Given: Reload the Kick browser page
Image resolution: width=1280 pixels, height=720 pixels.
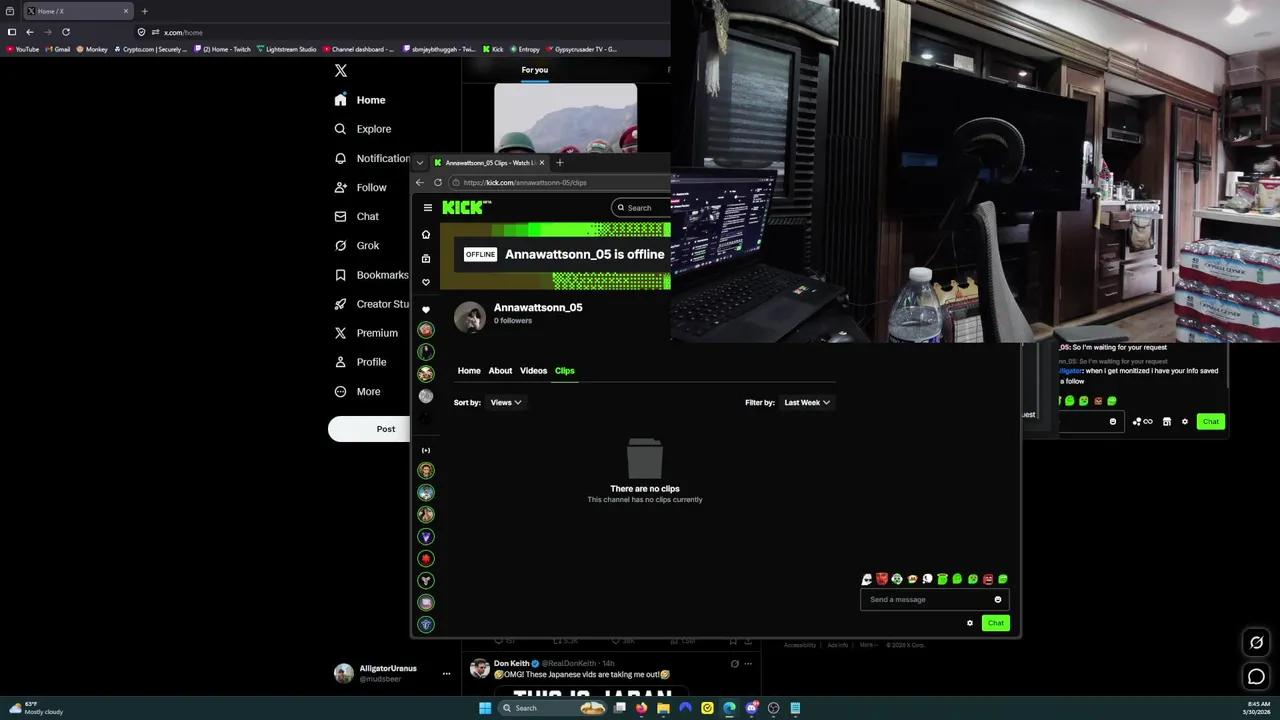Looking at the screenshot, I should pyautogui.click(x=438, y=183).
